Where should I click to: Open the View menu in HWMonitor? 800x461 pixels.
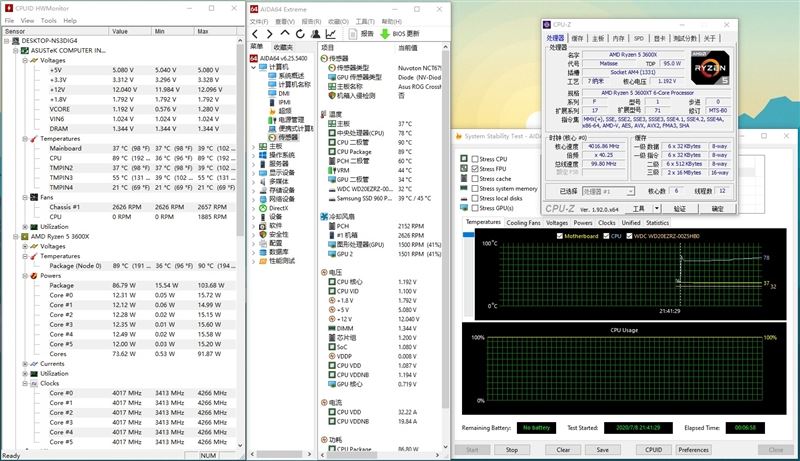[x=27, y=20]
